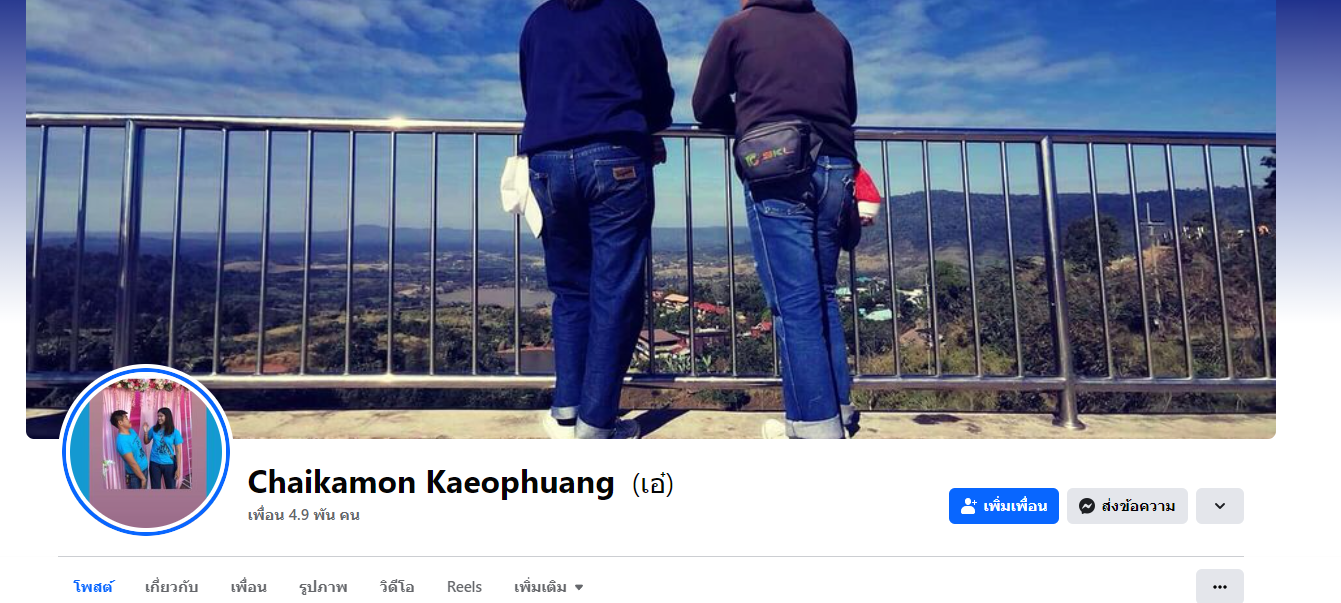Click the small triangle beside เพิ่มเติม
This screenshot has width=1341, height=603.
click(x=578, y=588)
